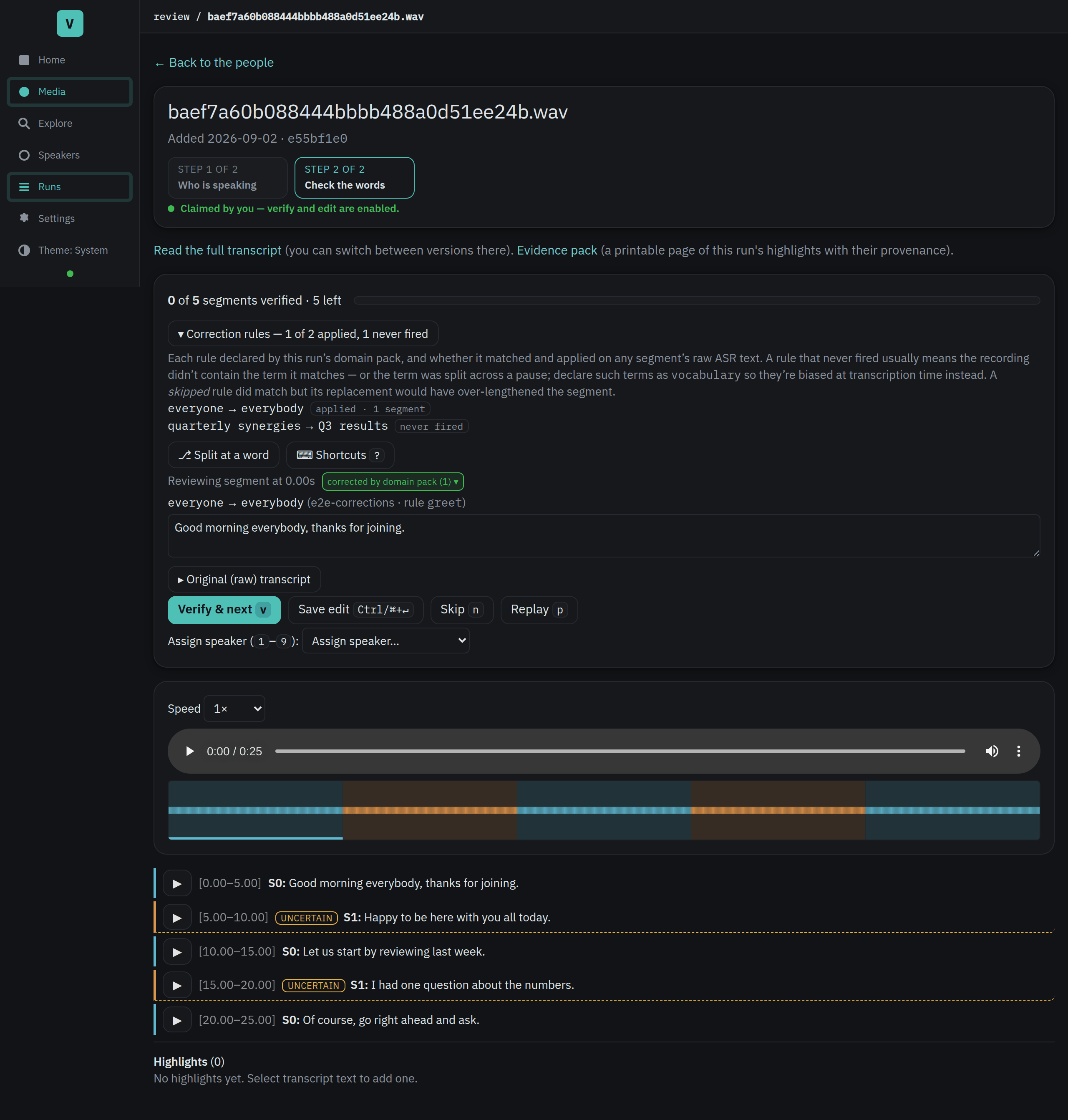Expand corrected by domain pack badge
Image resolution: width=1068 pixels, height=1120 pixels.
[x=393, y=482]
